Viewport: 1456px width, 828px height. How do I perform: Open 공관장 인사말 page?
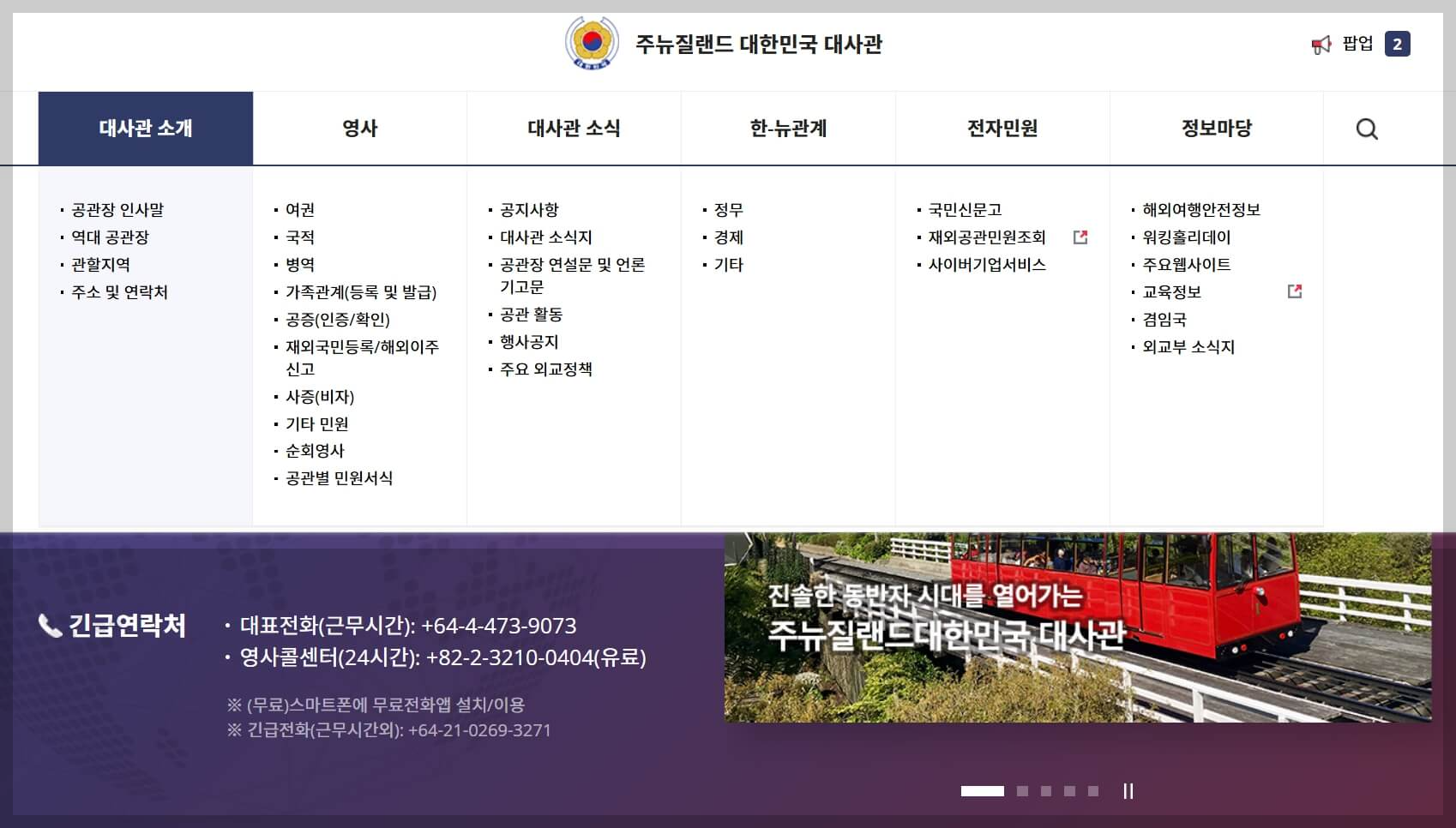coord(117,210)
